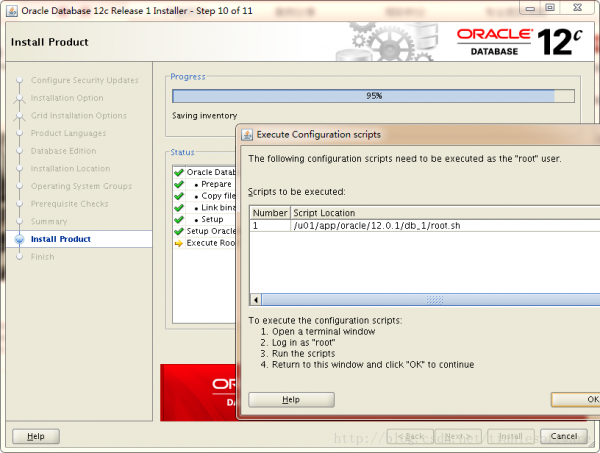Select the Finish step
This screenshot has width=600, height=453.
pyautogui.click(x=42, y=257)
